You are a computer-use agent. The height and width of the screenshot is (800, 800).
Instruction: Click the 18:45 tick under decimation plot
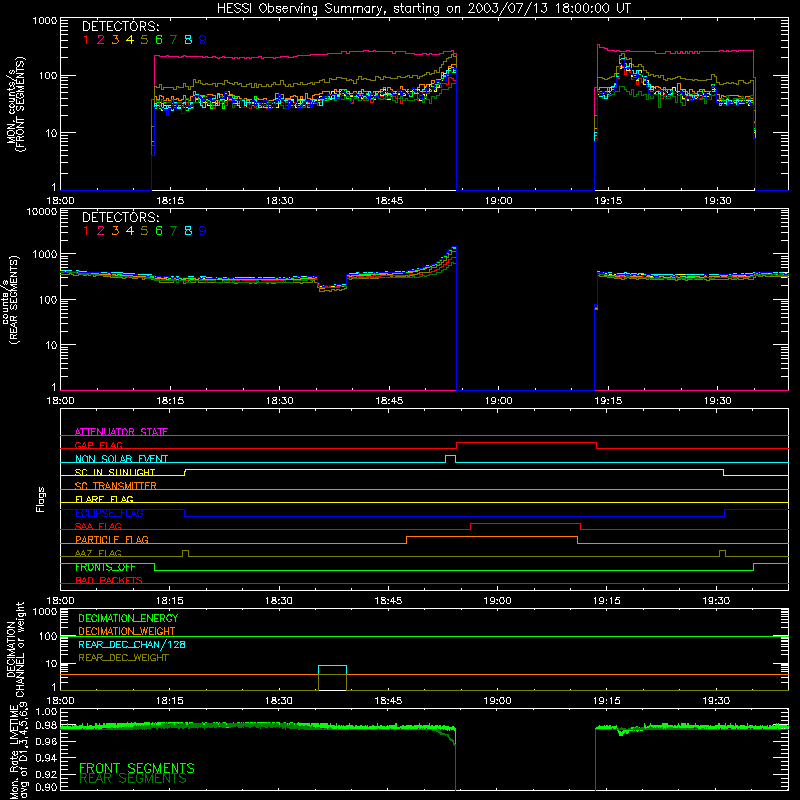coord(388,701)
